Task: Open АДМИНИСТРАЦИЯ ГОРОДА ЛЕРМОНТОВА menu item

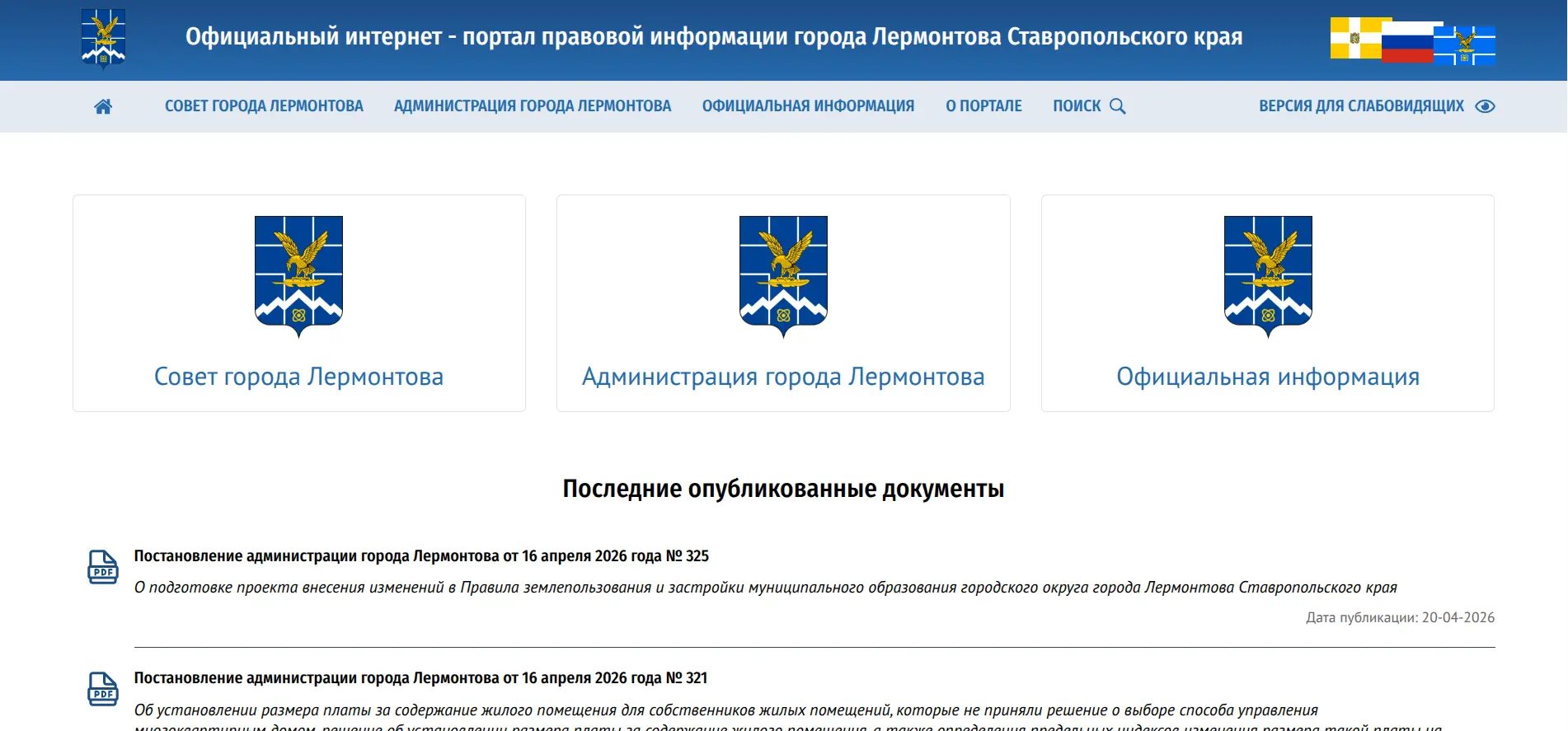Action: click(533, 106)
